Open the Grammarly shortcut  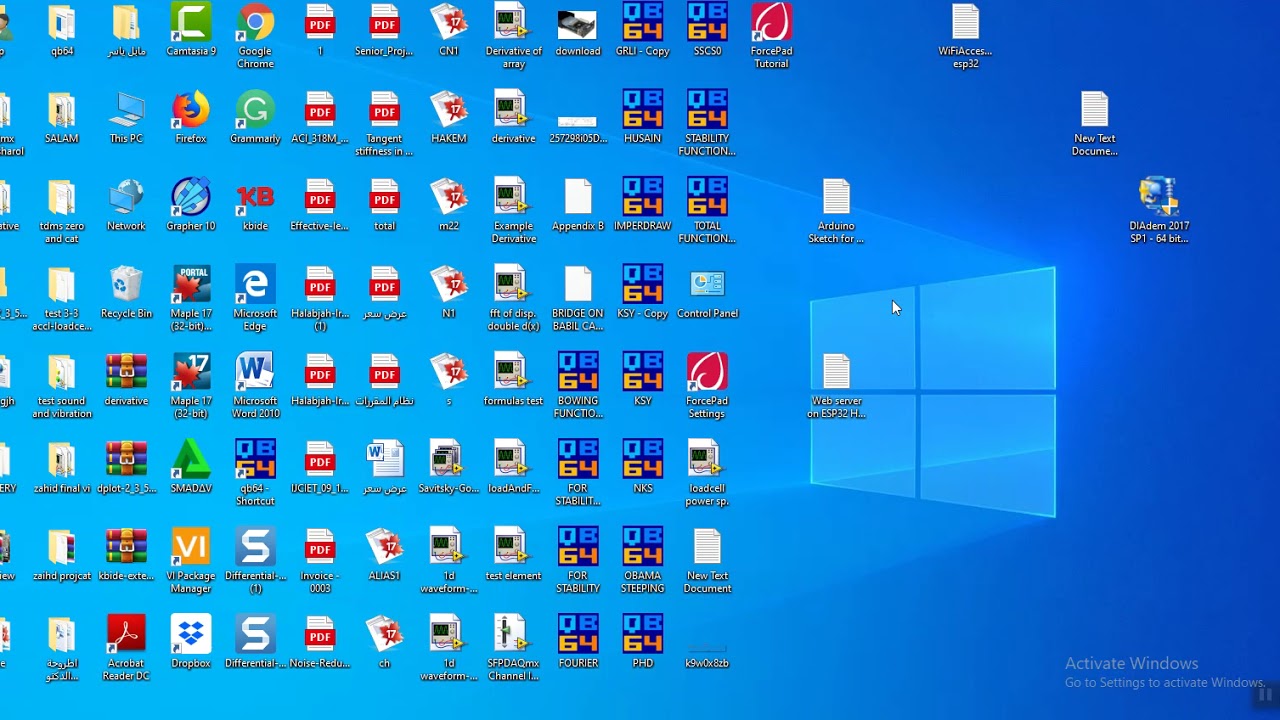[255, 119]
